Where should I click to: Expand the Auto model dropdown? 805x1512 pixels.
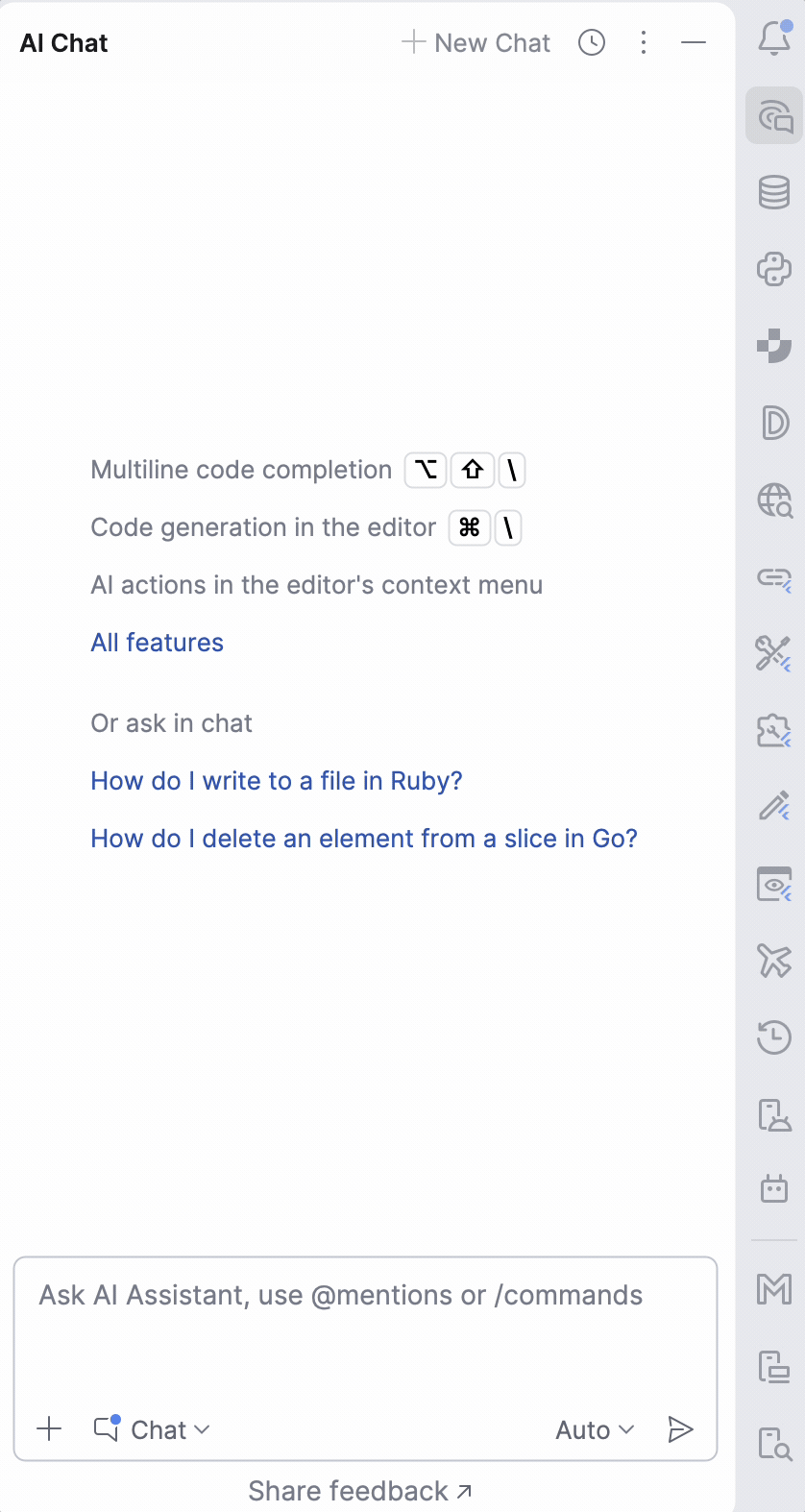[595, 1429]
